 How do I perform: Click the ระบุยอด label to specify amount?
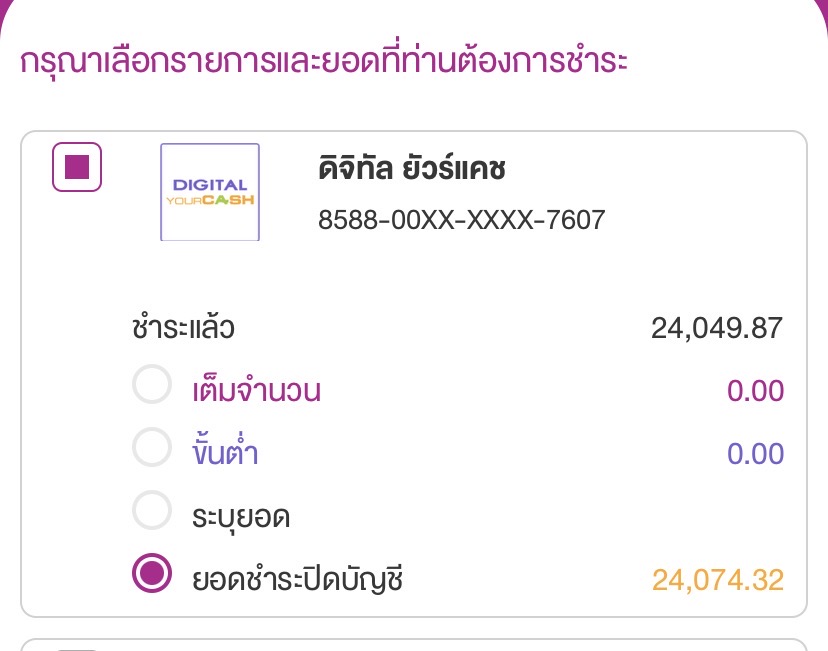(x=241, y=516)
